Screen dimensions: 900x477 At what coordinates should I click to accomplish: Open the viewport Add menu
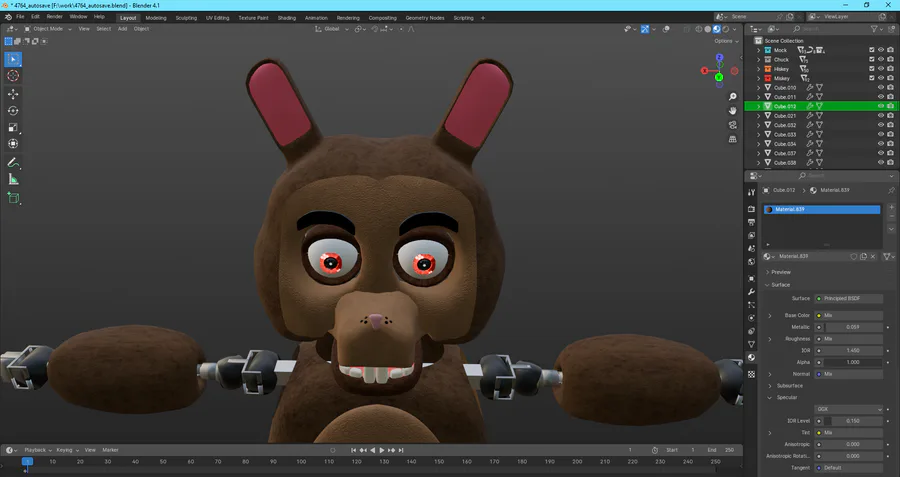122,29
